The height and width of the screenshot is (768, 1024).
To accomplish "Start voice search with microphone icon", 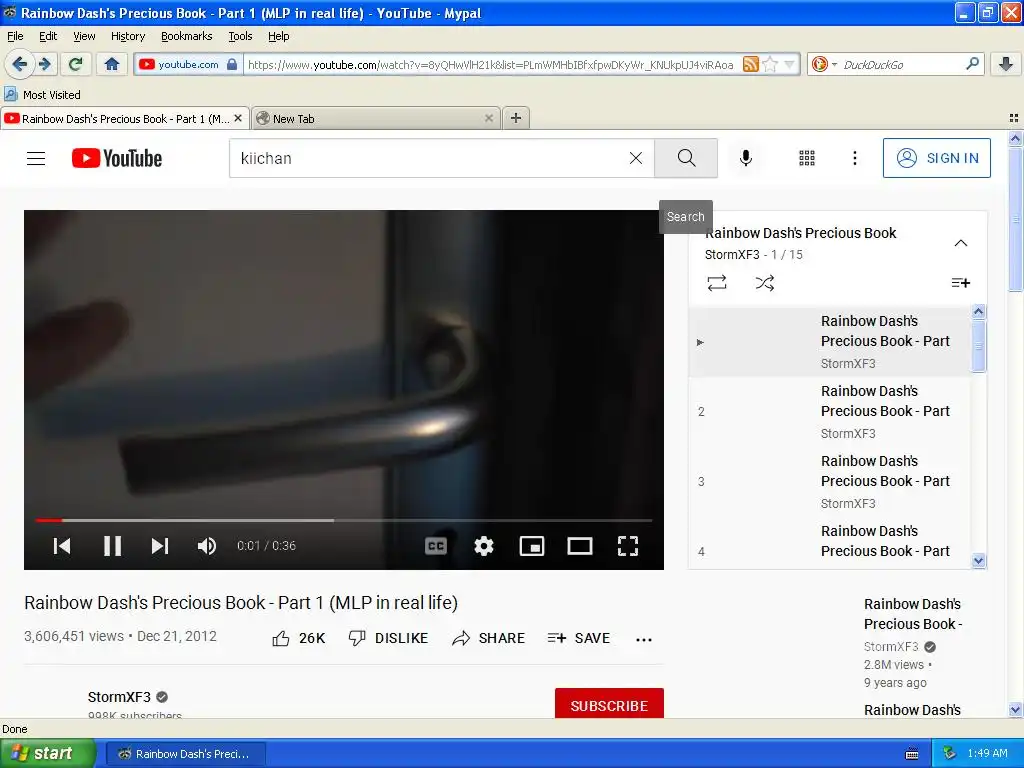I will [x=746, y=158].
